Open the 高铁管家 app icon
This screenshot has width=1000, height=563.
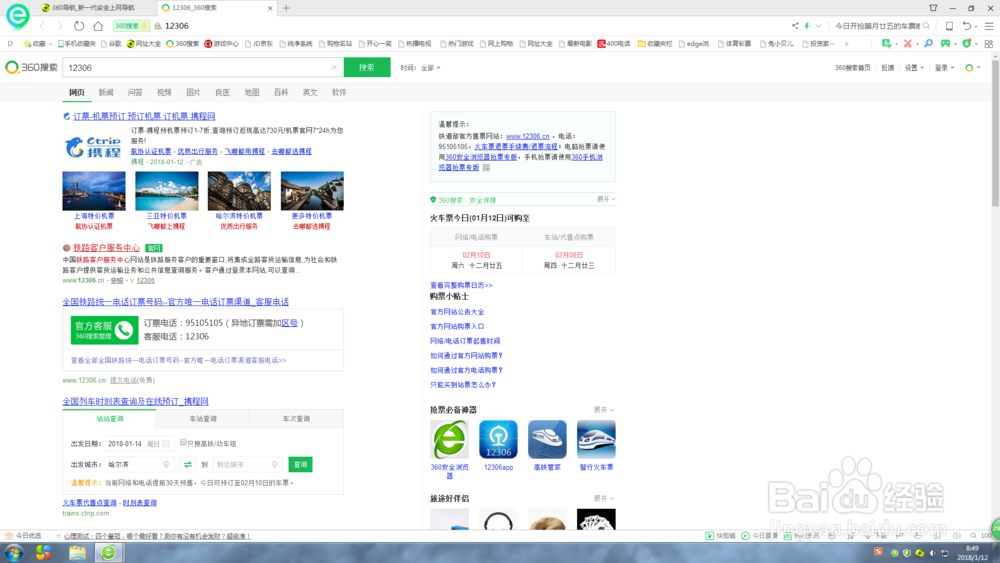pos(547,439)
